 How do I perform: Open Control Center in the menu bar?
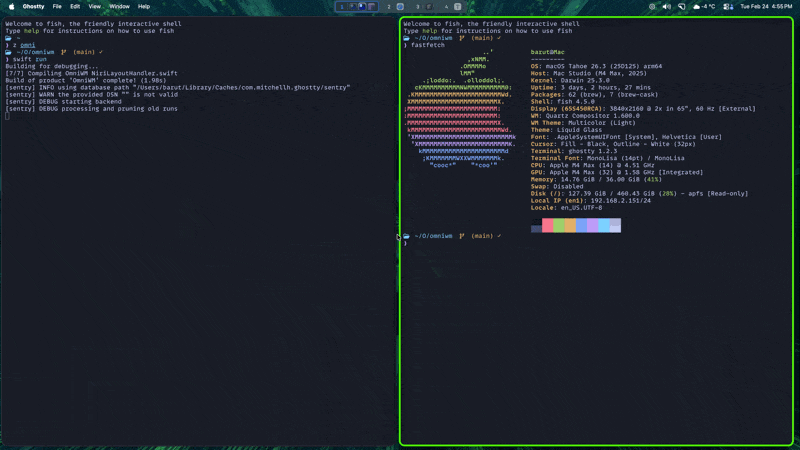tap(728, 7)
